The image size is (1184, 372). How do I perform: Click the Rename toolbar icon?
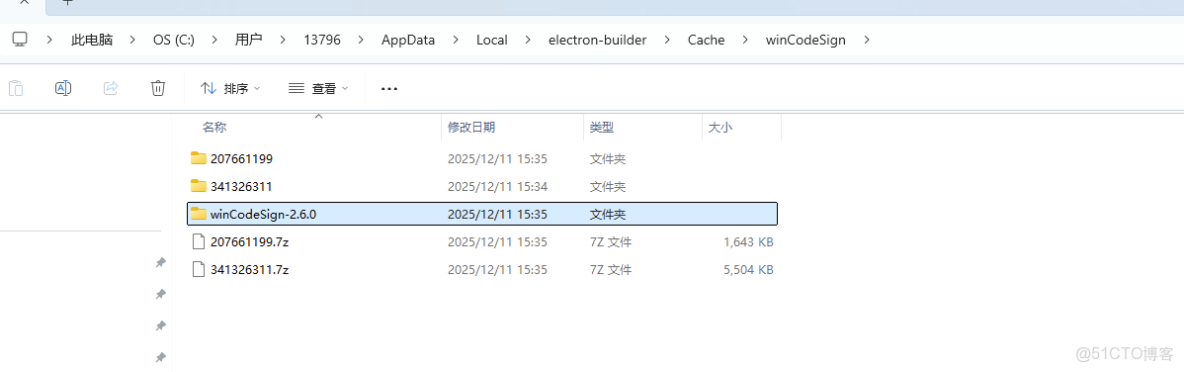(x=63, y=88)
